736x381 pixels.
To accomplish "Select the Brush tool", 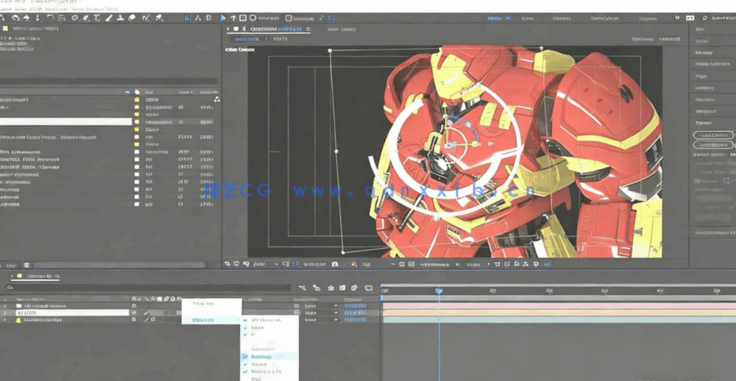I will point(108,18).
